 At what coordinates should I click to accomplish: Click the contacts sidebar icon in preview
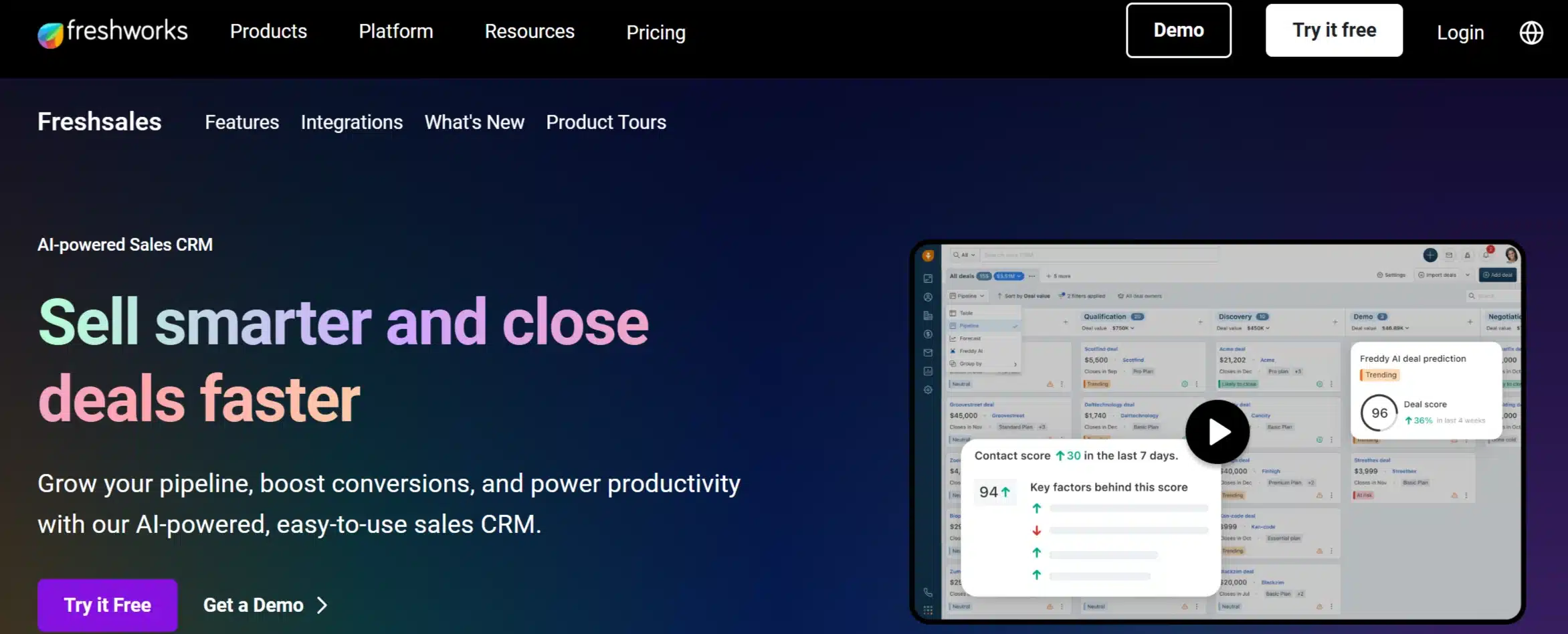click(928, 297)
